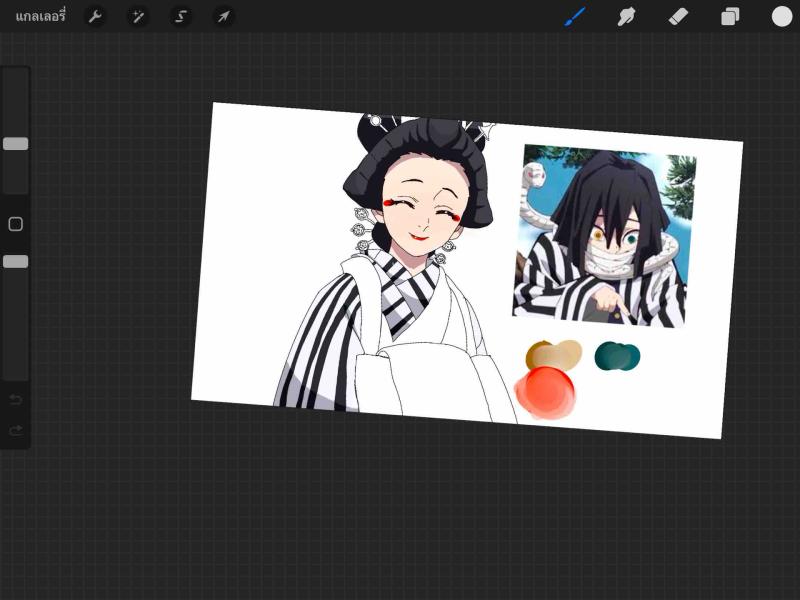Click the red-orange paint blob on canvas
The width and height of the screenshot is (800, 600).
point(545,392)
